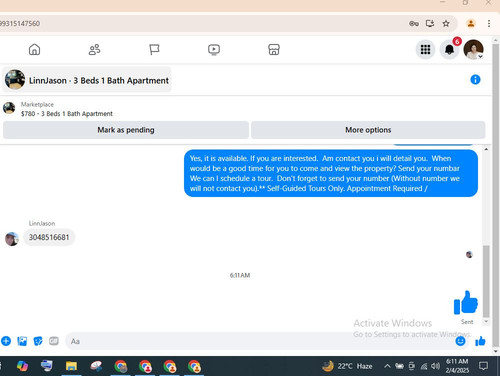The width and height of the screenshot is (500, 376).
Task: Click the browser address bar URL
Action: pos(20,24)
